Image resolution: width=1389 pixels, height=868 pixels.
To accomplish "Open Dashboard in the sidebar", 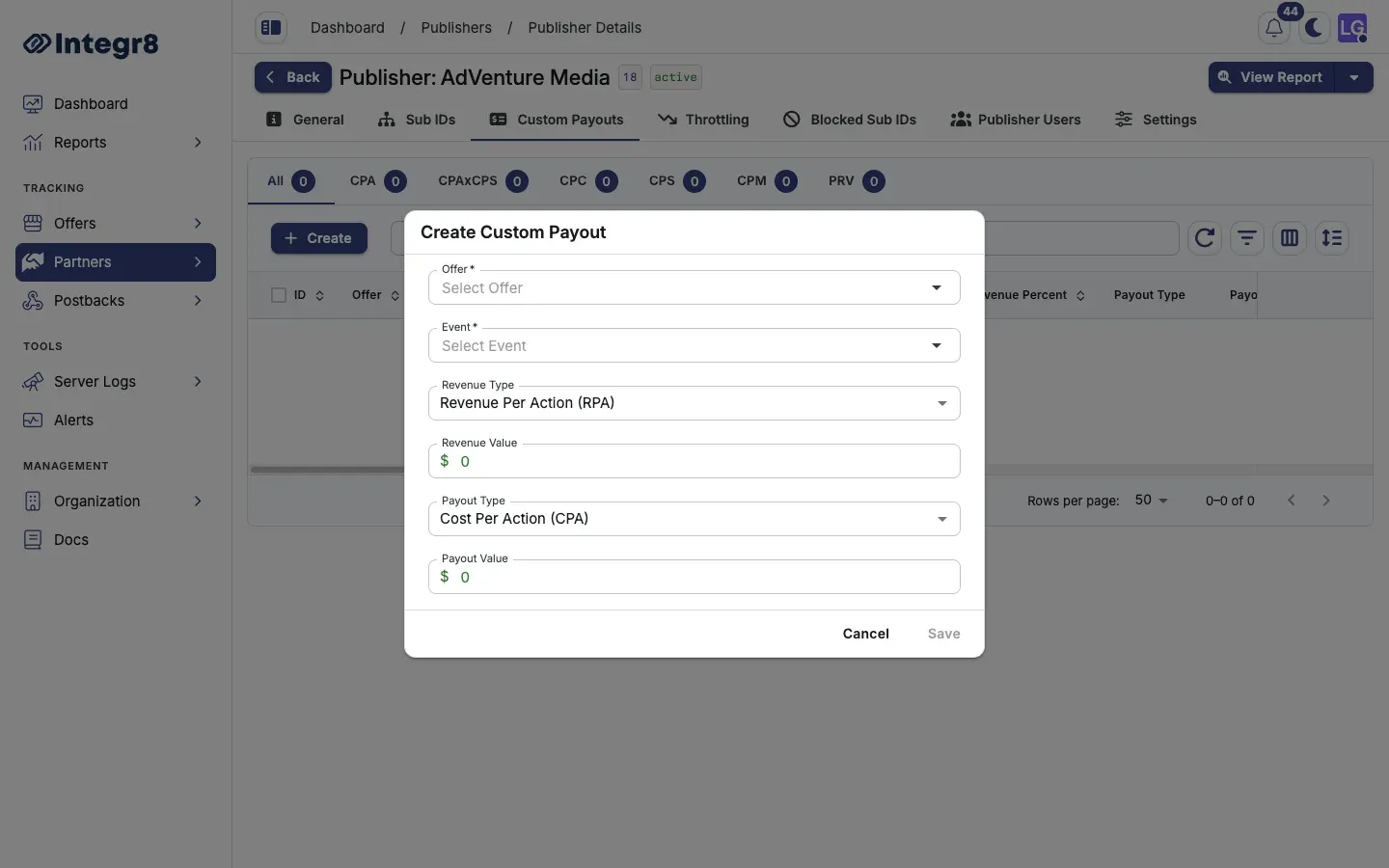I will 116,104.
